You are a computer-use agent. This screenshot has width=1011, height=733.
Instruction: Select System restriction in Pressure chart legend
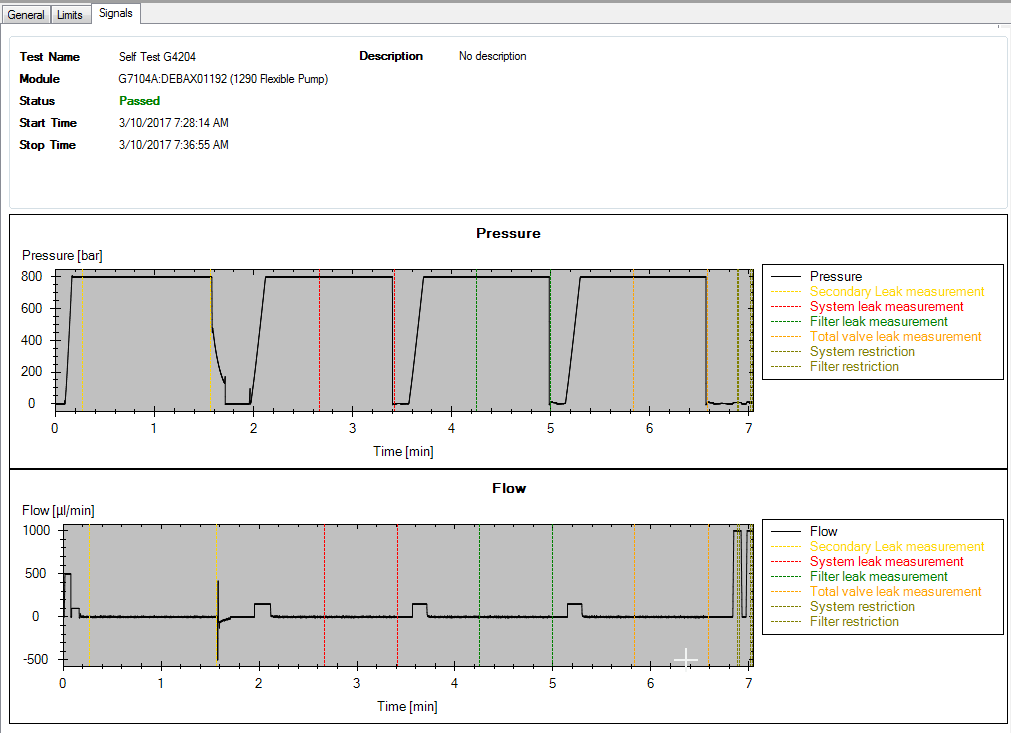(862, 352)
